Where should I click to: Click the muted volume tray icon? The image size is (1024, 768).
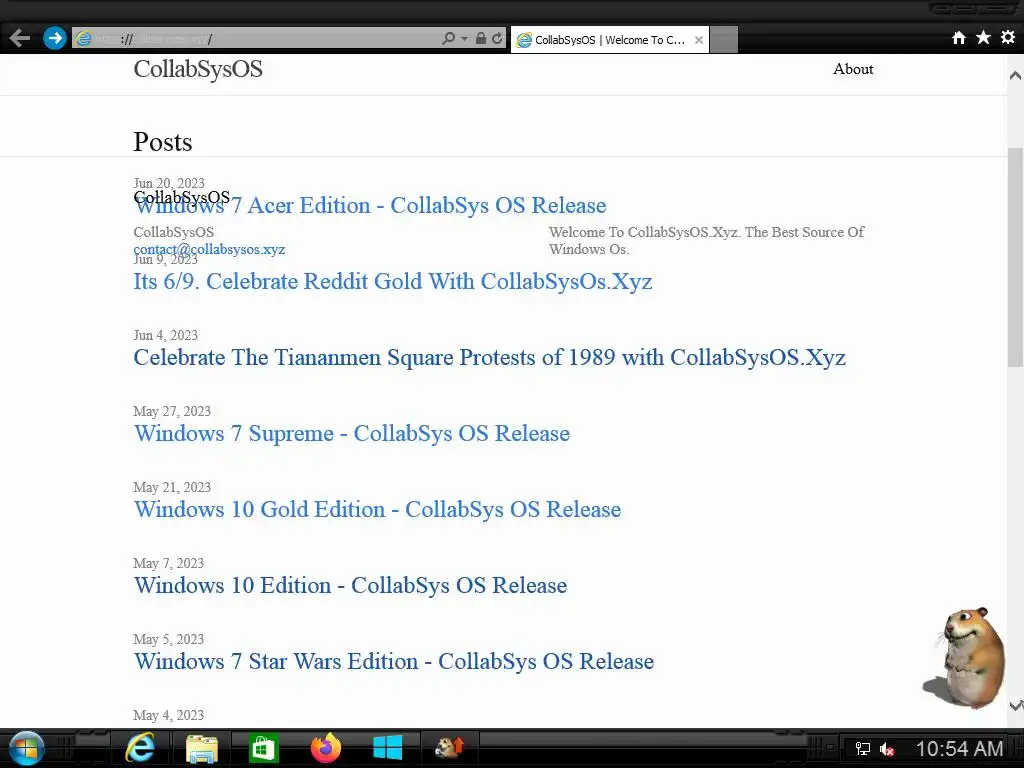[887, 749]
